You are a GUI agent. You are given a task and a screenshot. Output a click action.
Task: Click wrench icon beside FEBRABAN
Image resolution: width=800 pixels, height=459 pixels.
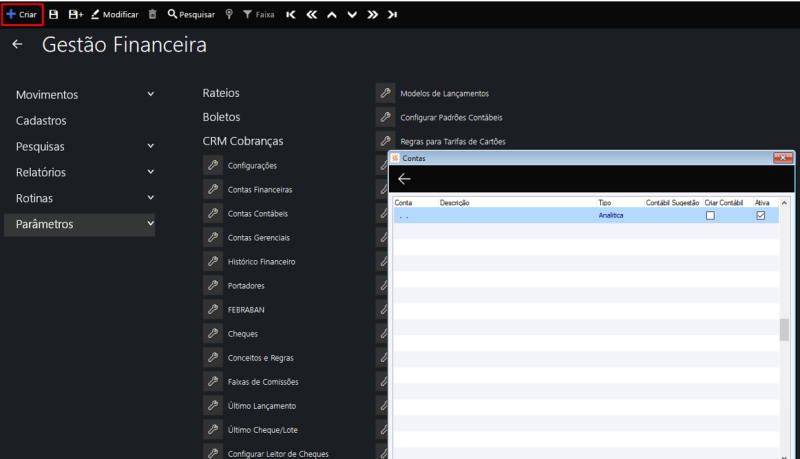(213, 309)
